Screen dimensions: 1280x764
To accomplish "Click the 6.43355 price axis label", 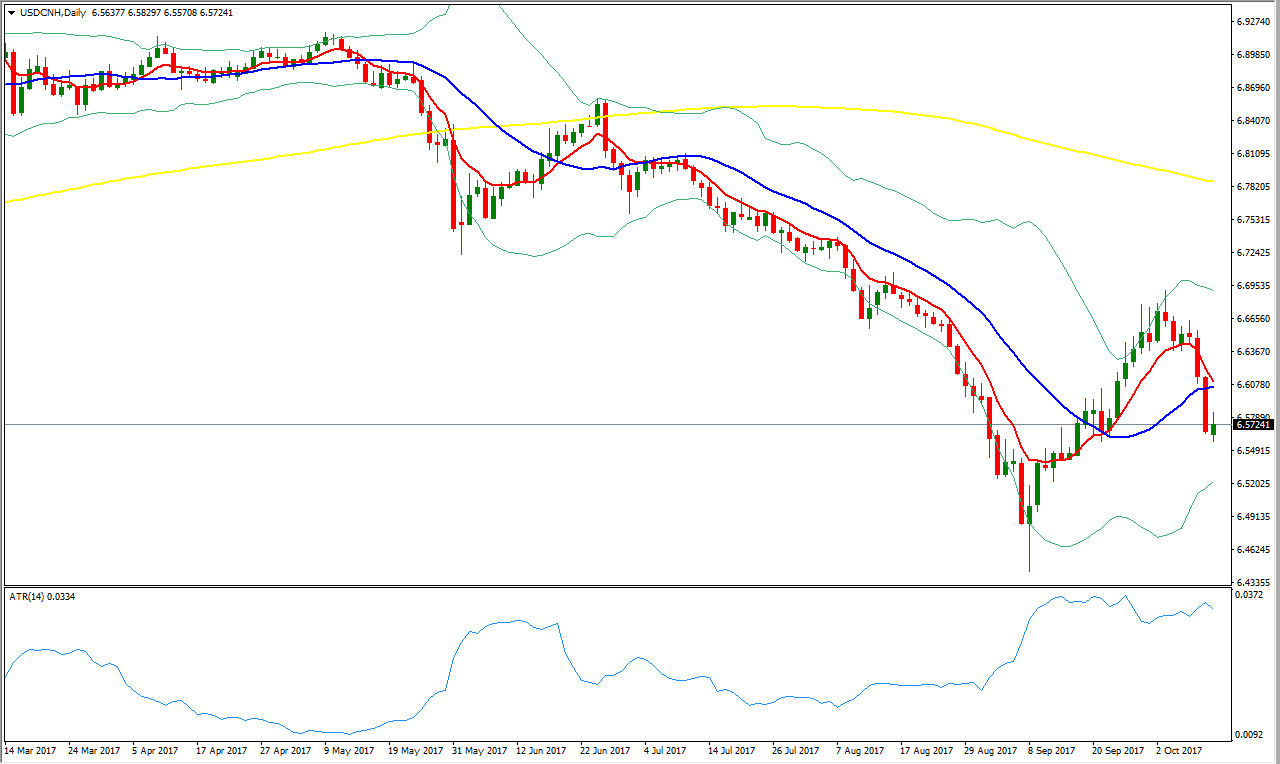I will tap(1254, 582).
